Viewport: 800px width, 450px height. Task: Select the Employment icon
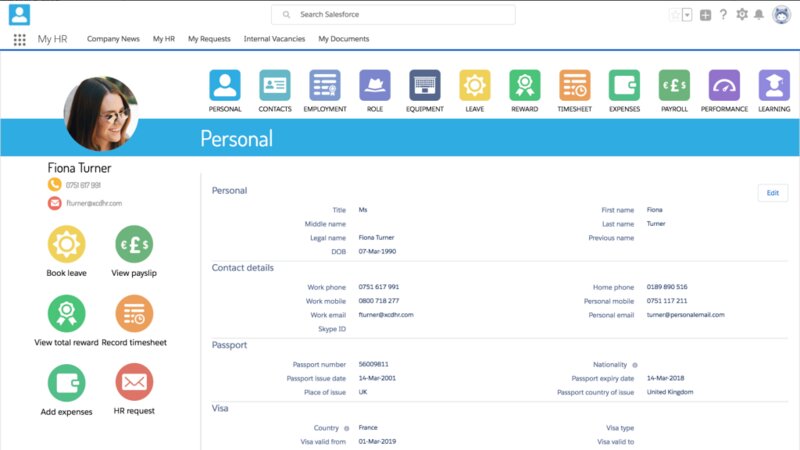325,85
